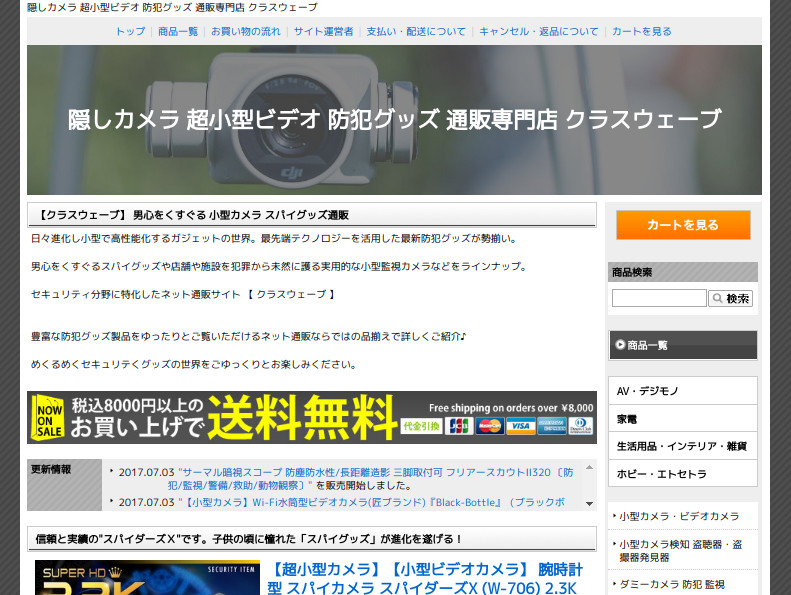Click the arrow icon beside the 商品一覧 sidebar header

pyautogui.click(x=620, y=345)
